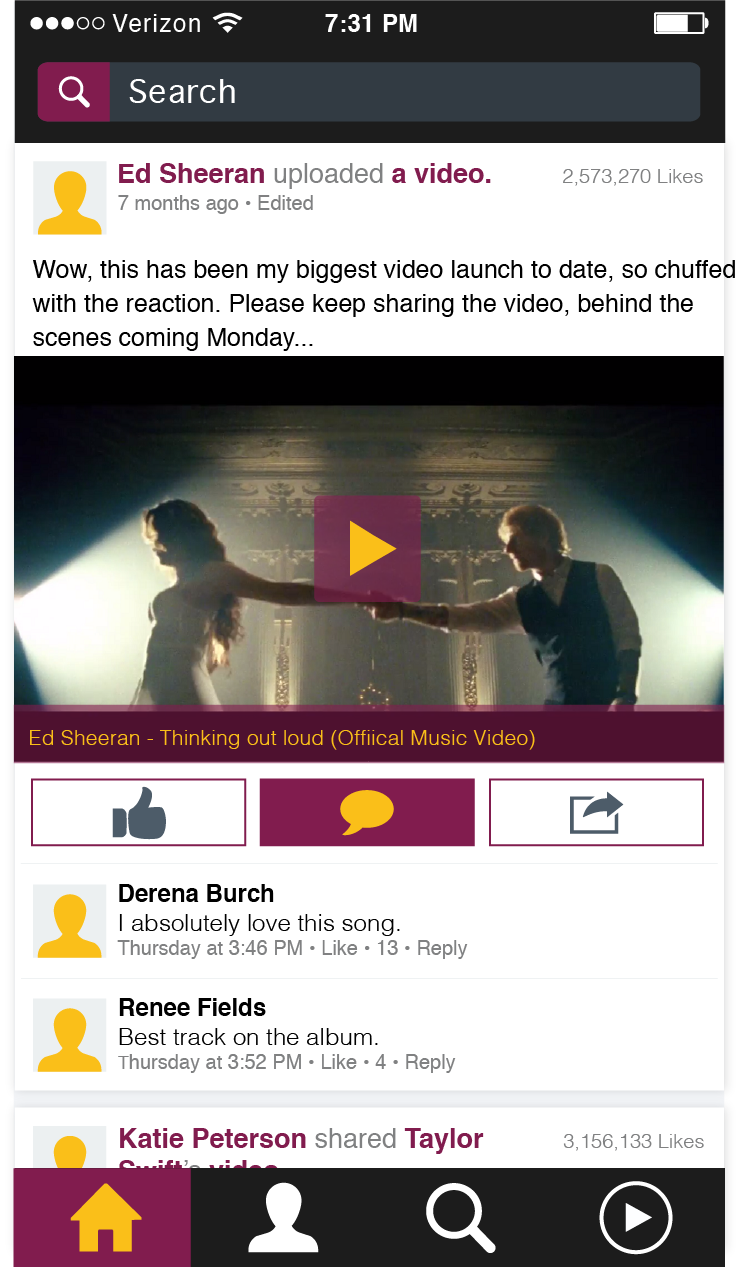Screen dimensions: 741x1267
Task: Reply to Derena Burch's comment
Action: [442, 948]
